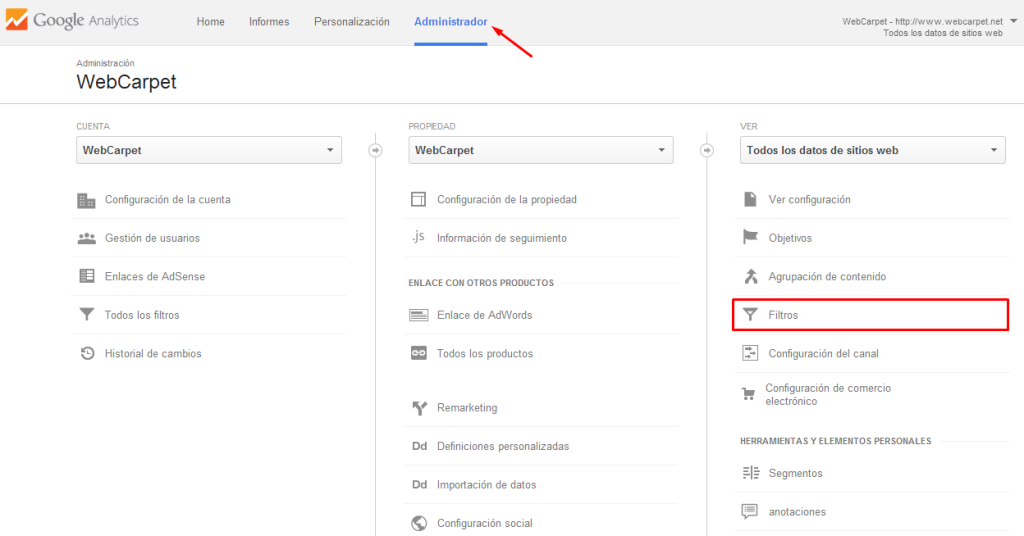The image size is (1024, 536).
Task: Click the Agrupación de contenido icon
Action: coord(751,276)
